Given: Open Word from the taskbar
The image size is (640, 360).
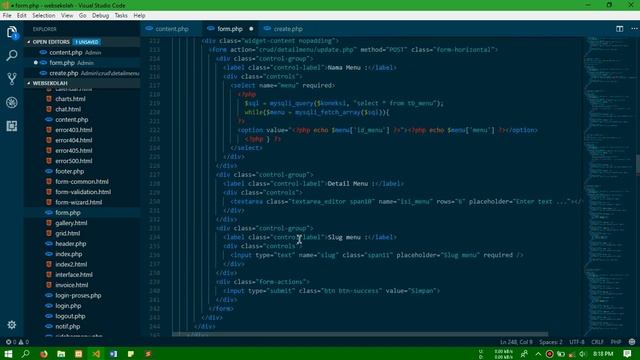Looking at the screenshot, I should [x=113, y=353].
